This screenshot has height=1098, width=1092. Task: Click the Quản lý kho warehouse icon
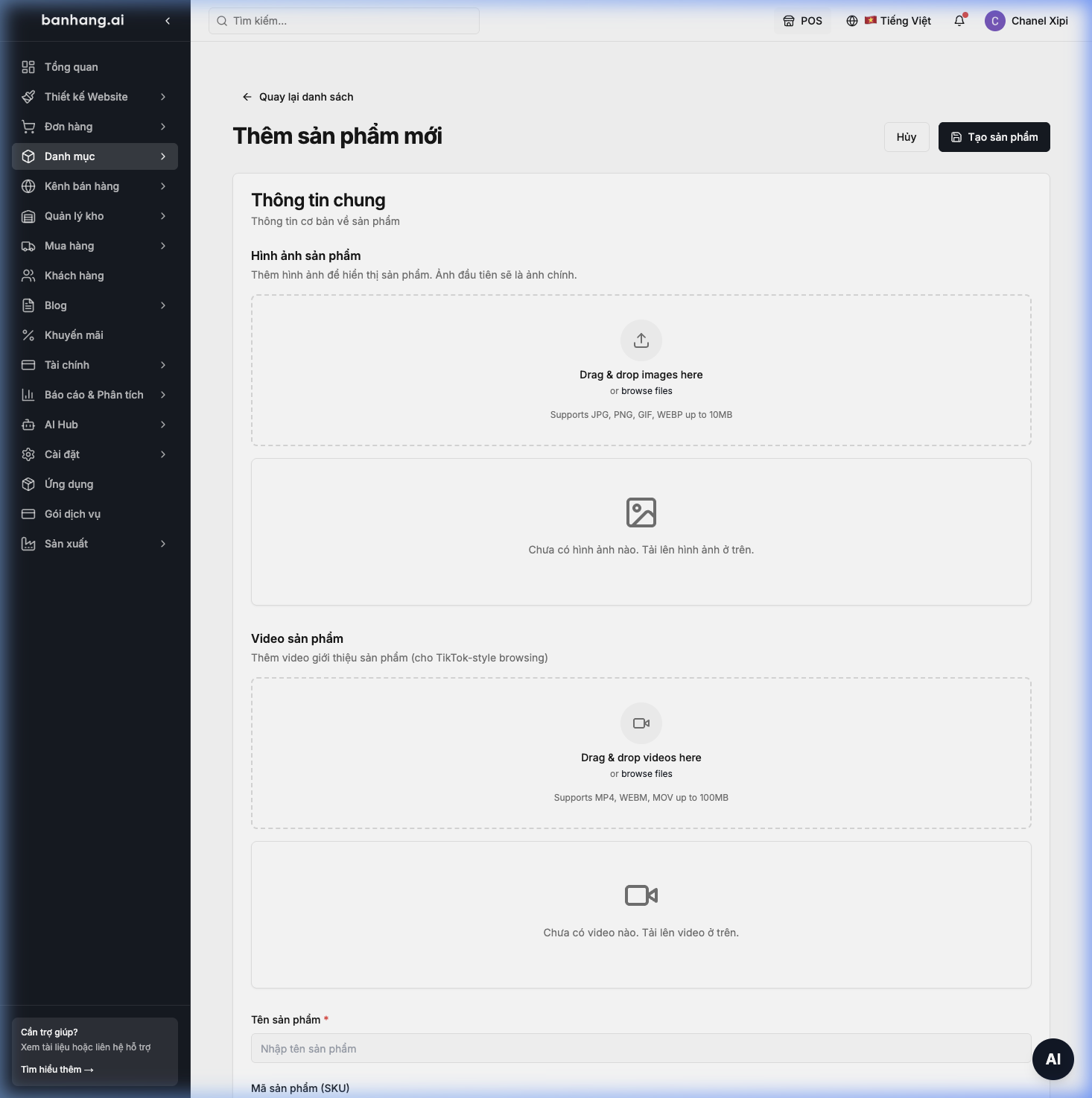click(x=28, y=216)
